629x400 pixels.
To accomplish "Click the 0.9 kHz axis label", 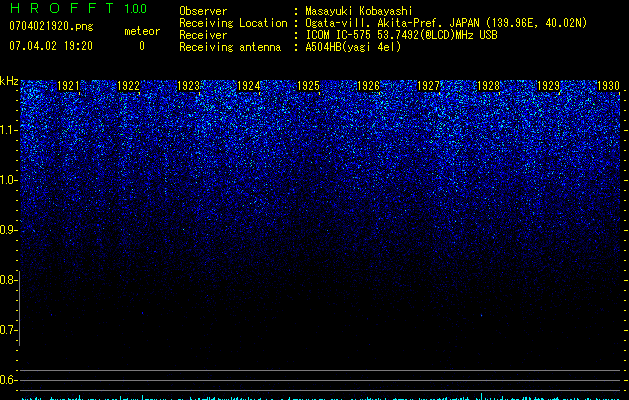I will click(7, 230).
